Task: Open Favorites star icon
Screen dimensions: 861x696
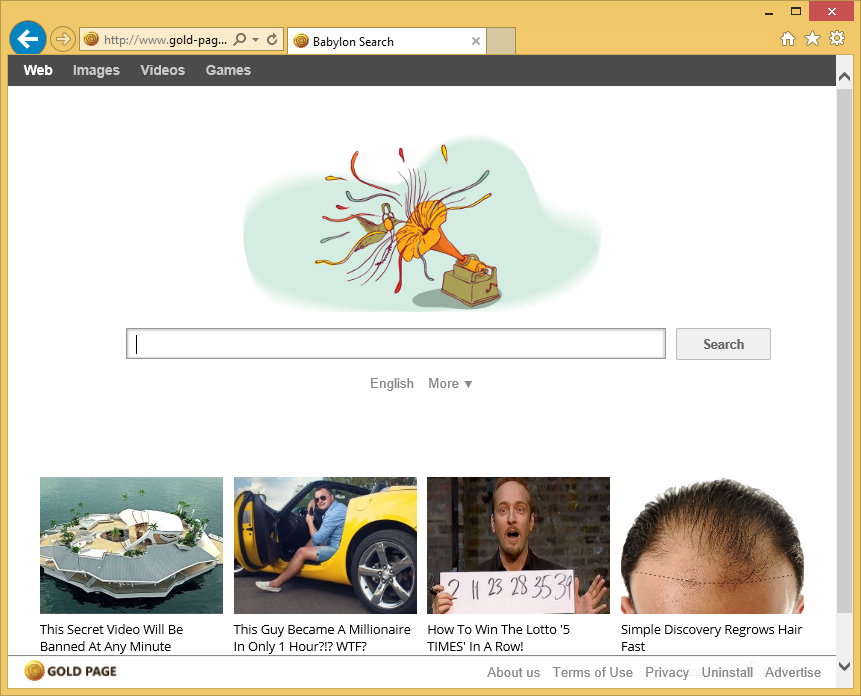Action: 812,39
